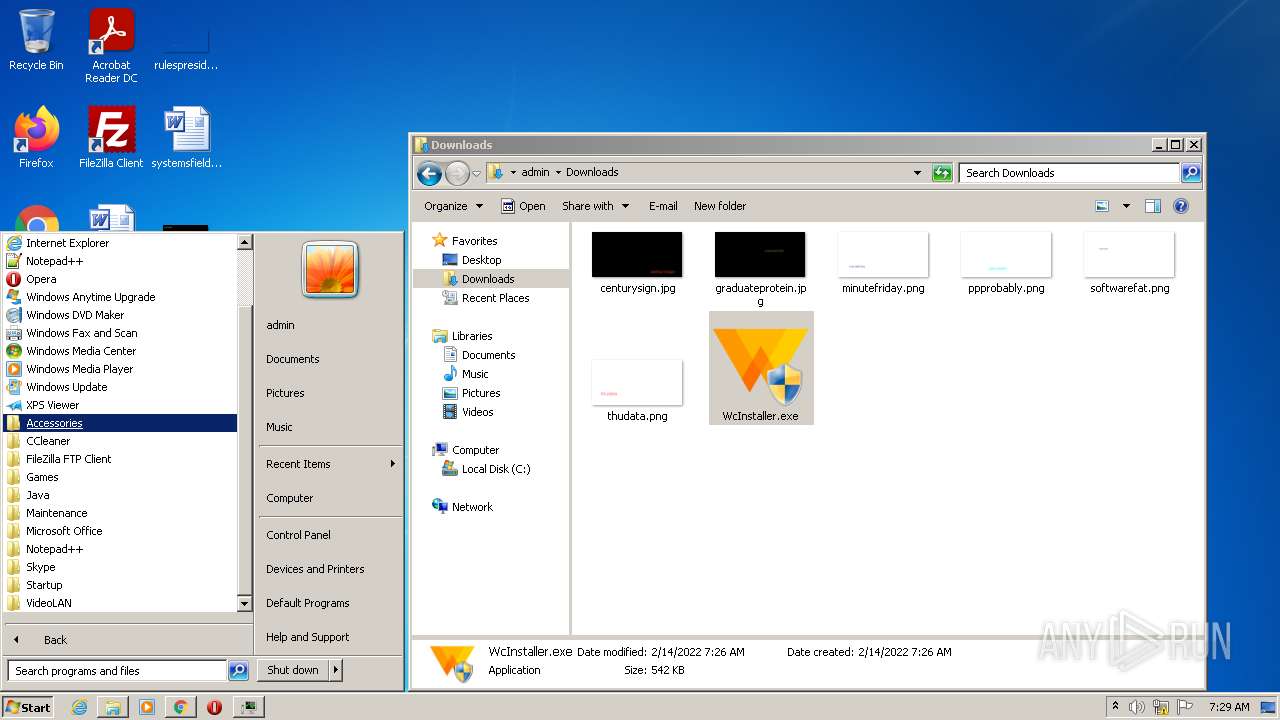Screen dimensions: 1280x720
Task: Expand the Startup folder
Action: [x=120, y=585]
